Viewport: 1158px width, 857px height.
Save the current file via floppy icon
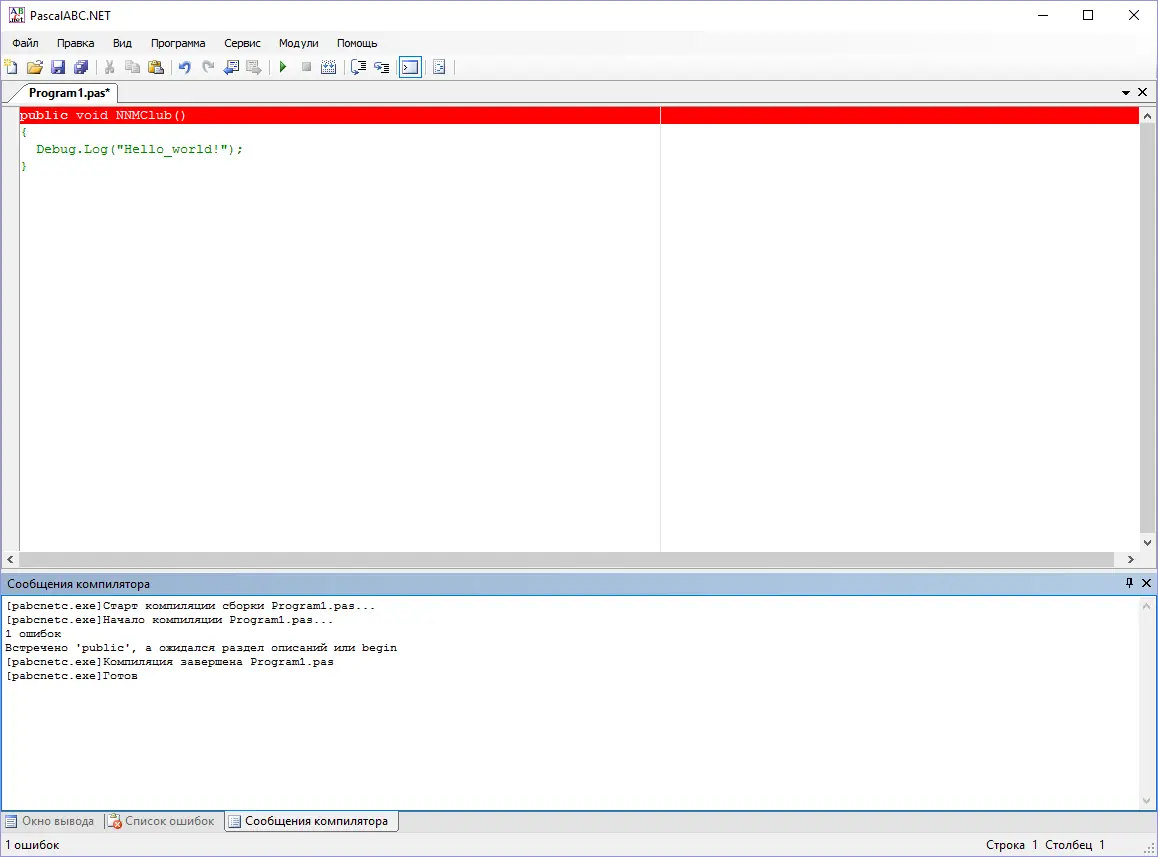pos(58,67)
